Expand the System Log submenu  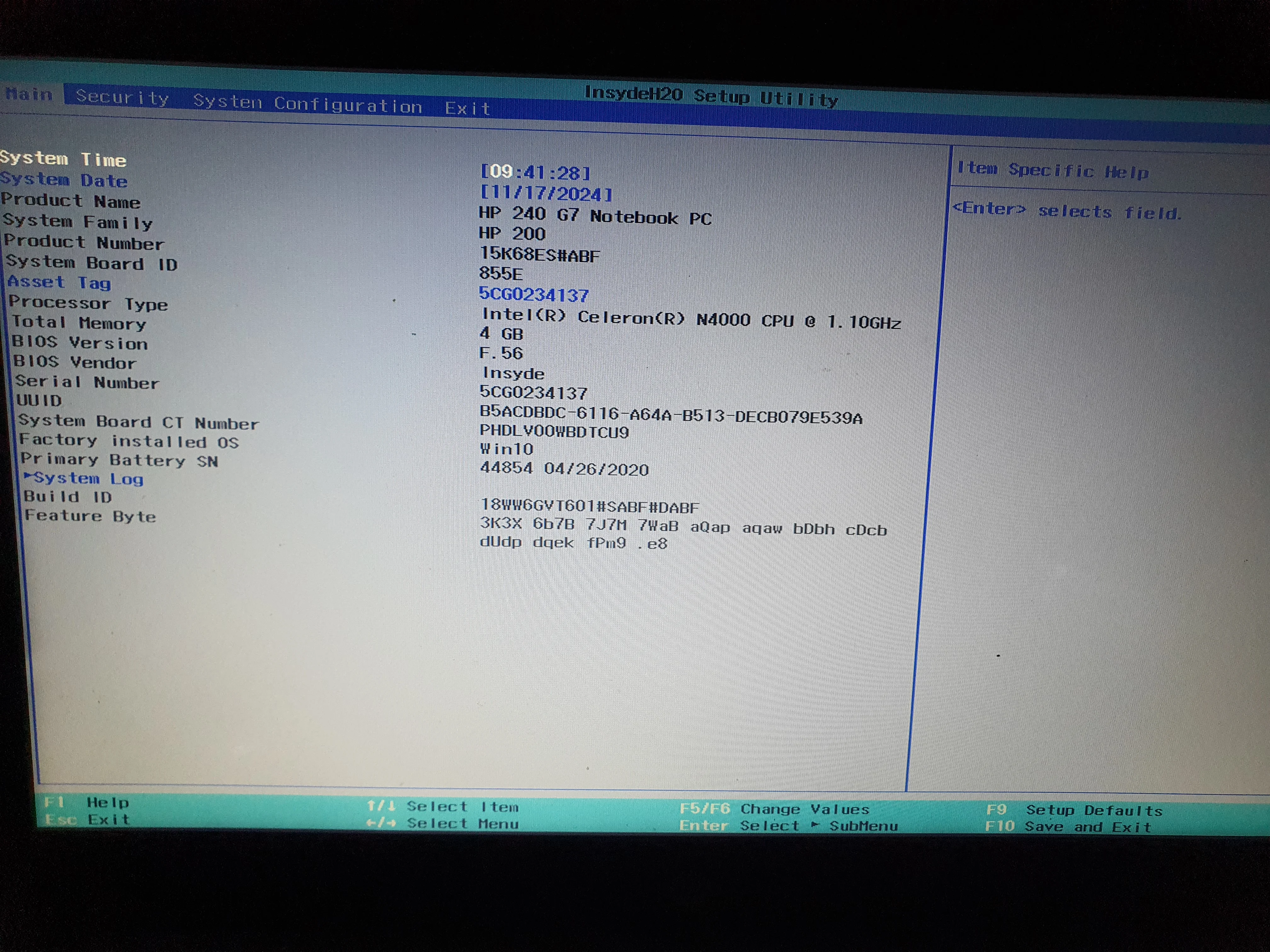tap(84, 478)
